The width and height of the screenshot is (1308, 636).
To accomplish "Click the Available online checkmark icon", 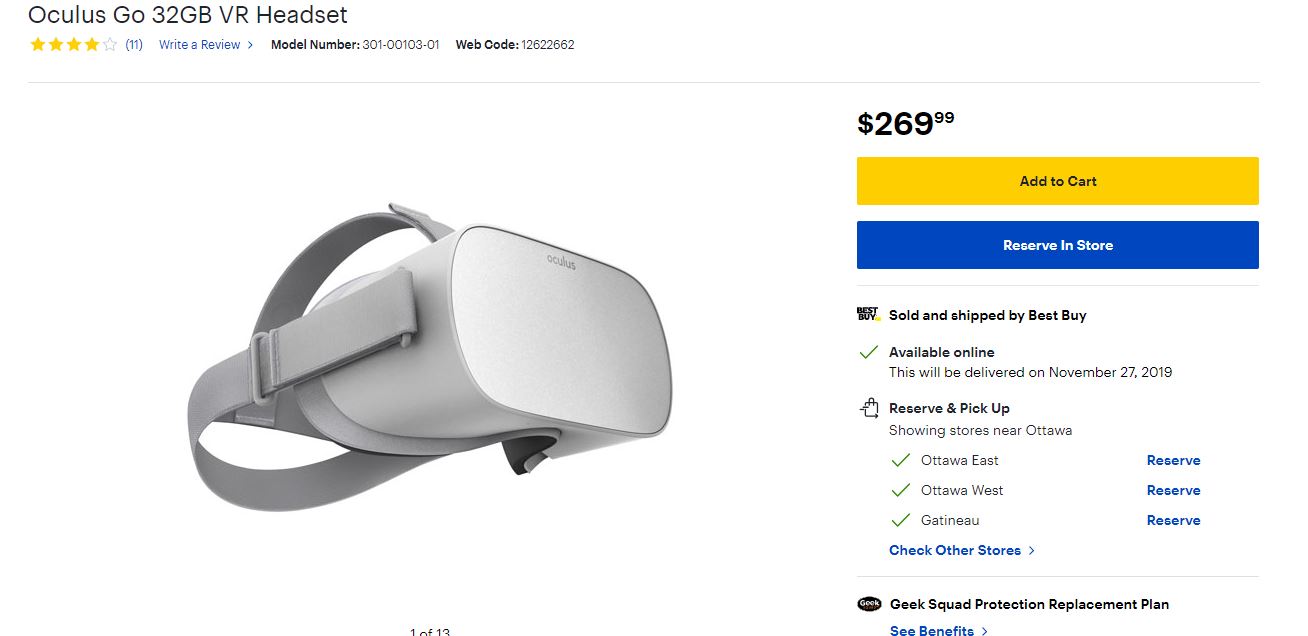I will coord(869,353).
